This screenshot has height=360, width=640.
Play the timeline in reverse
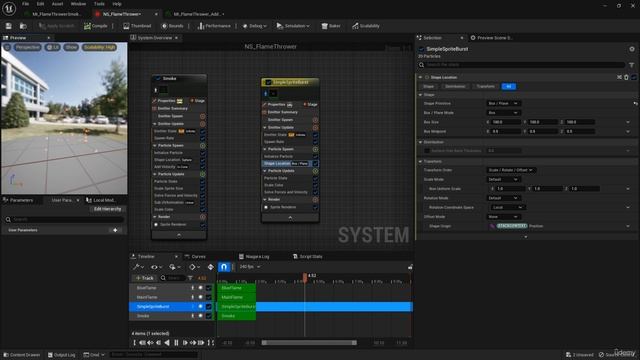click(167, 343)
